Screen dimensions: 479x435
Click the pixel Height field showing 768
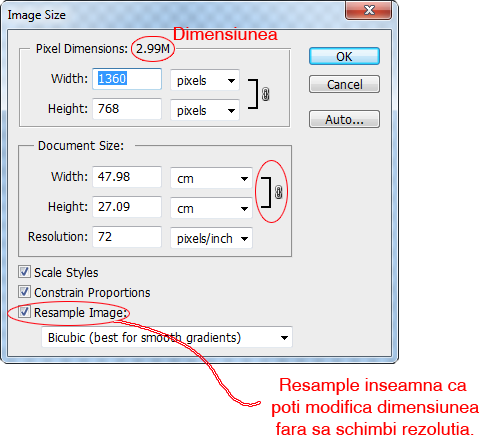[x=127, y=109]
